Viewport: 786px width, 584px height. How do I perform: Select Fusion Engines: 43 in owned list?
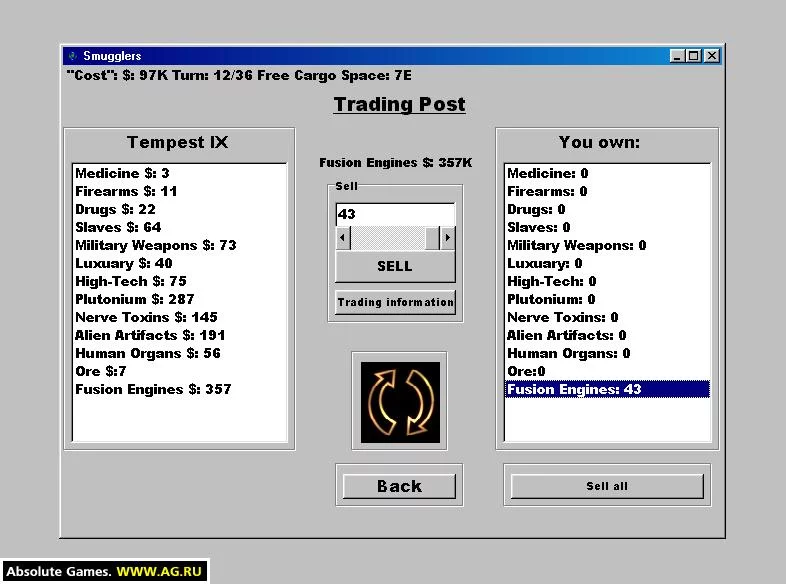(x=575, y=389)
